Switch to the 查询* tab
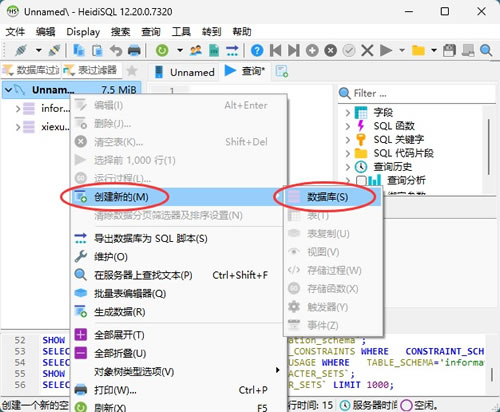 [x=246, y=71]
